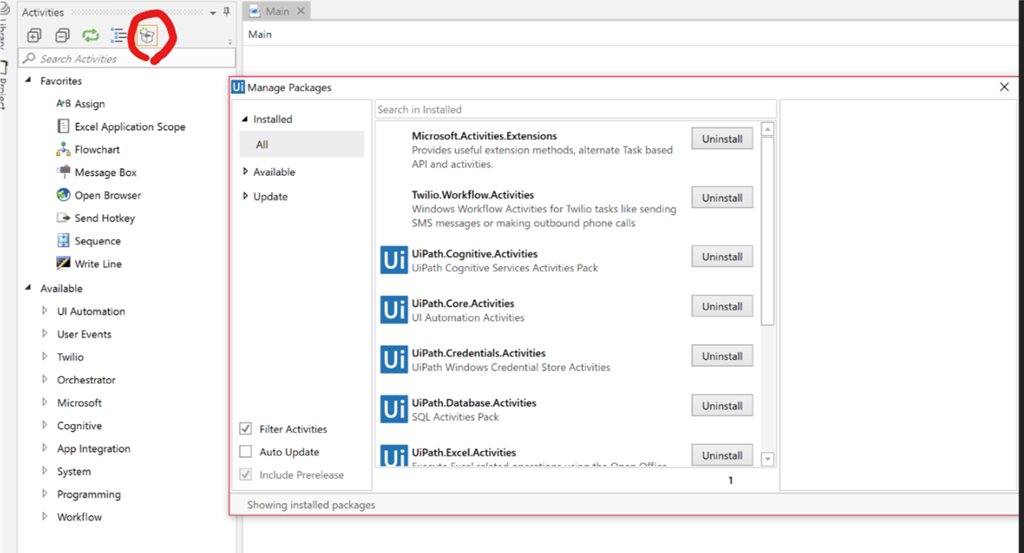Expand the System category
The width and height of the screenshot is (1024, 553).
coord(44,471)
